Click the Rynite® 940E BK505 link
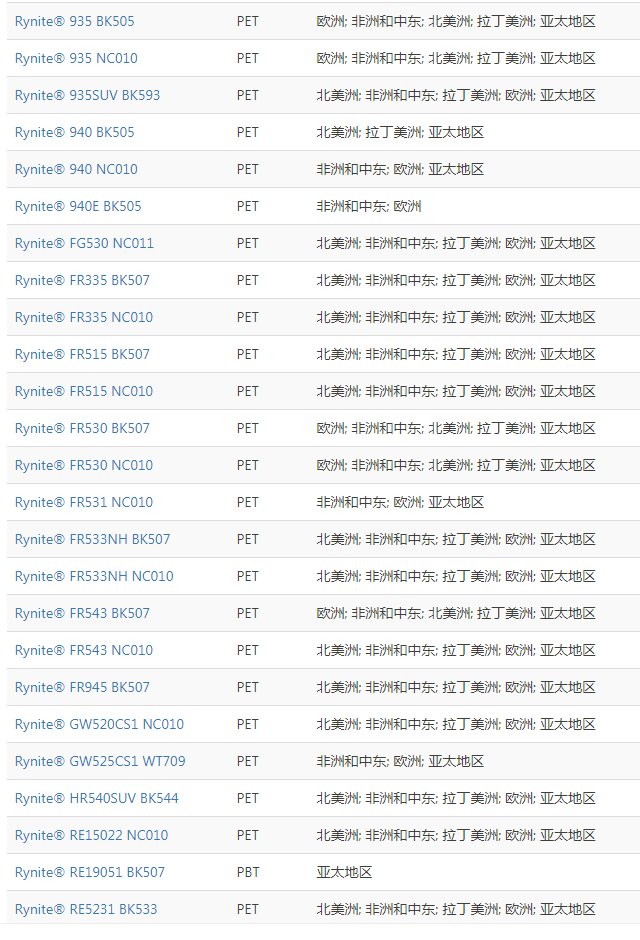Image resolution: width=640 pixels, height=940 pixels. point(78,207)
